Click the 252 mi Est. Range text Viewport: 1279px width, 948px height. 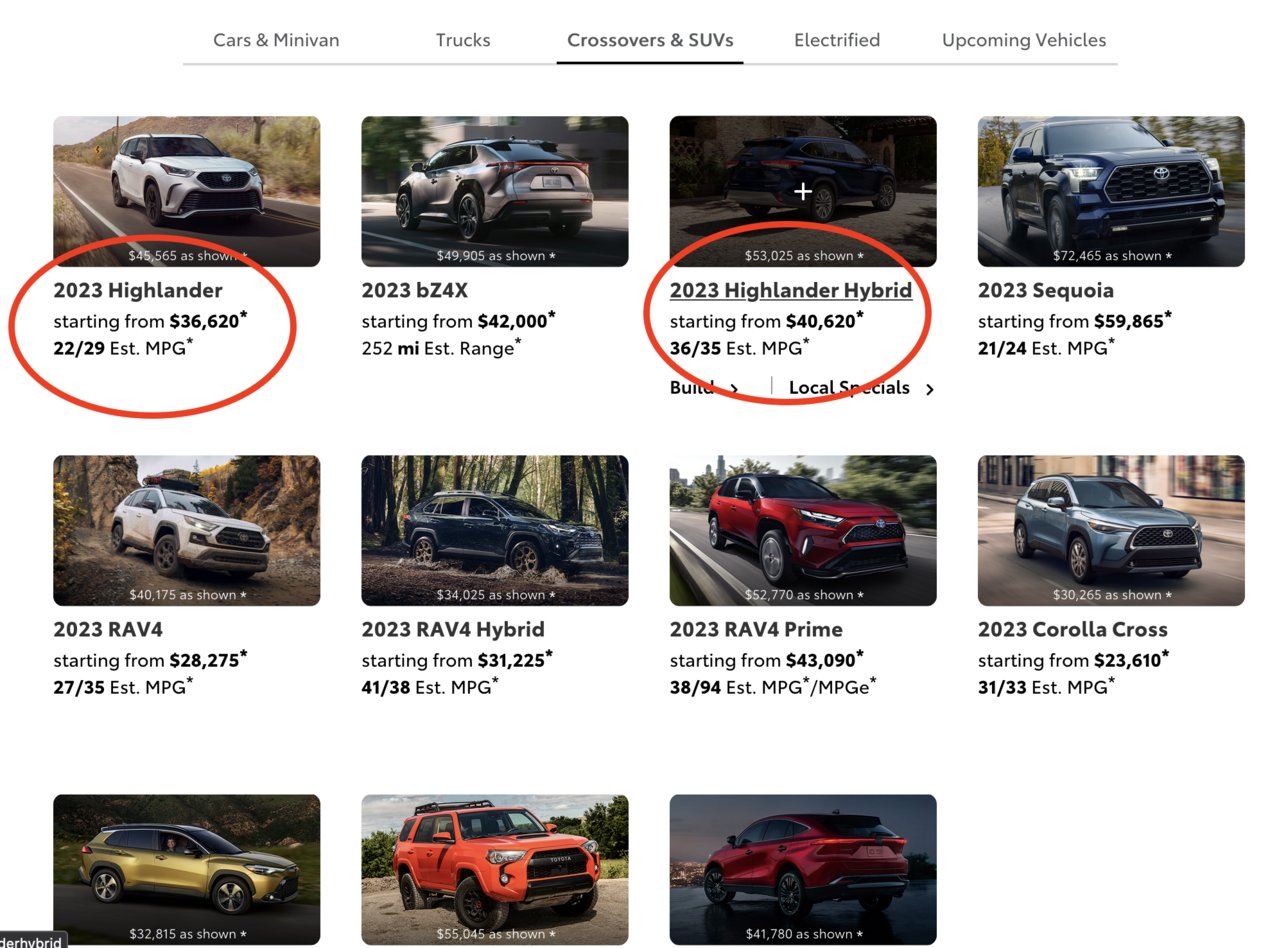pyautogui.click(x=441, y=348)
